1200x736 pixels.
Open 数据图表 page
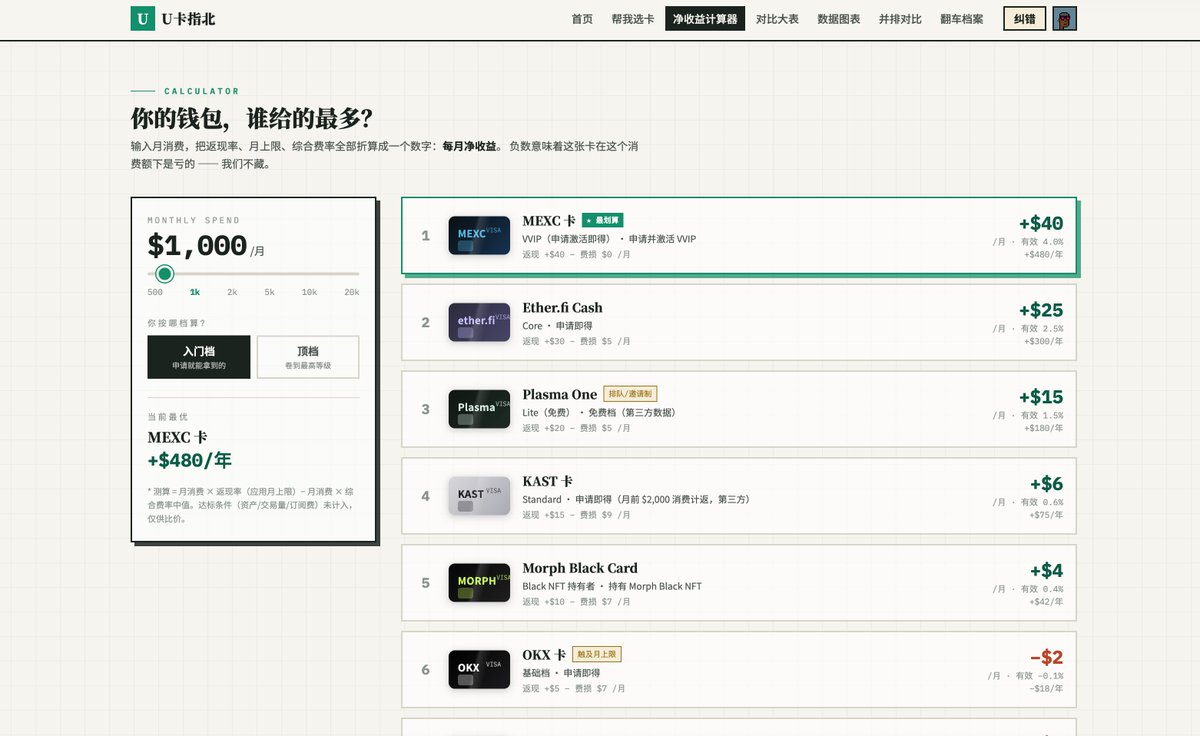838,19
